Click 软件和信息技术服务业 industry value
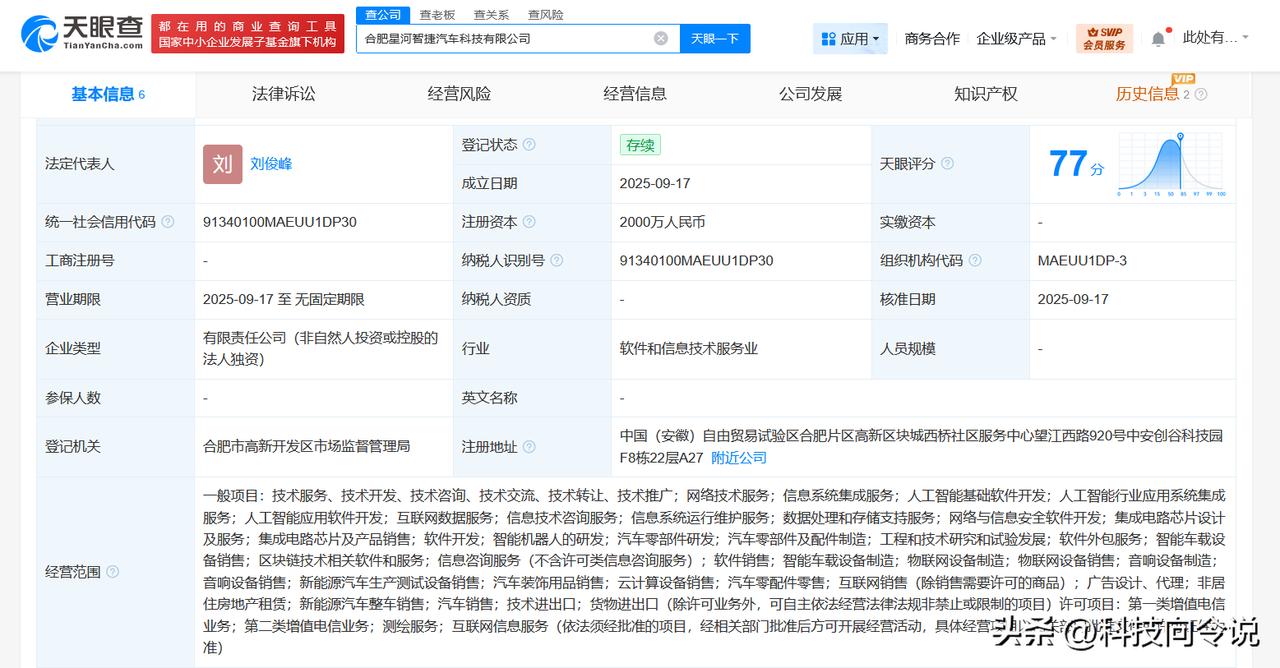1280x668 pixels. pyautogui.click(x=689, y=348)
